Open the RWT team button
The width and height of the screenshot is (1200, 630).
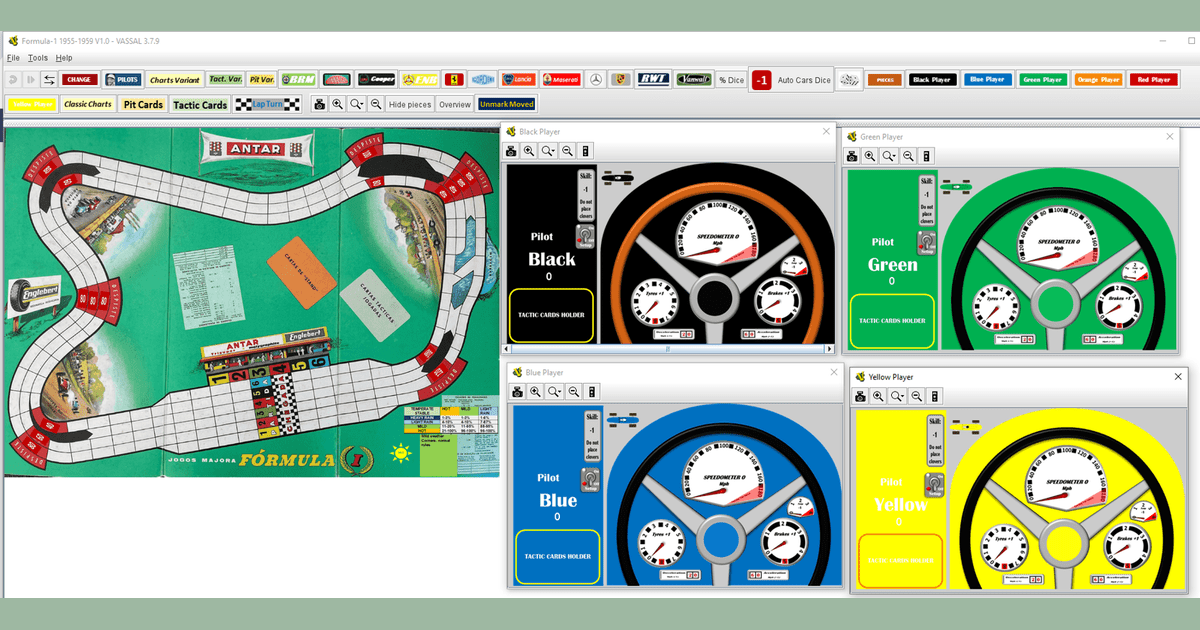(653, 79)
